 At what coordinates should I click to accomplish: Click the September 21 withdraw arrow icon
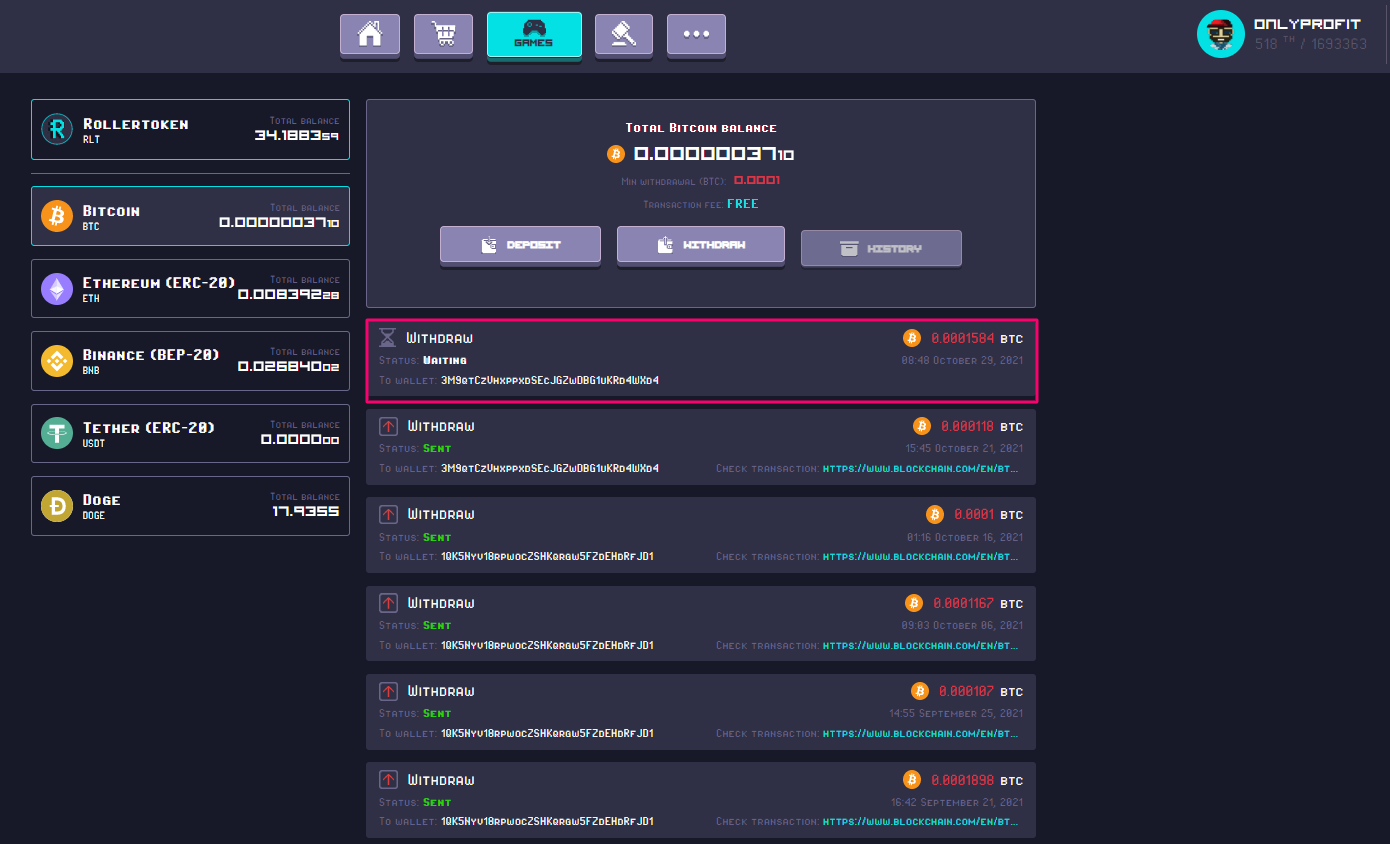[x=389, y=780]
